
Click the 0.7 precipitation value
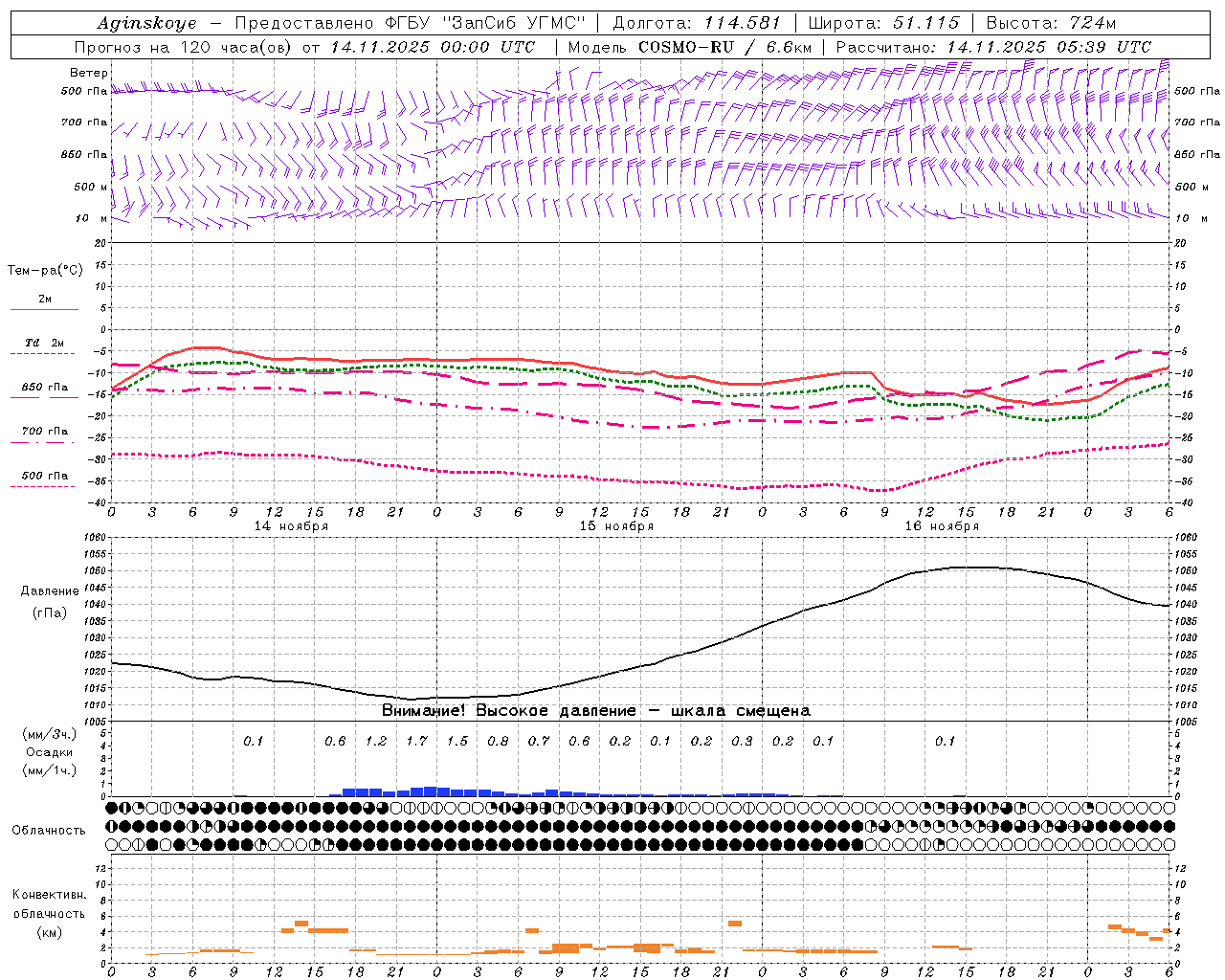click(x=539, y=741)
